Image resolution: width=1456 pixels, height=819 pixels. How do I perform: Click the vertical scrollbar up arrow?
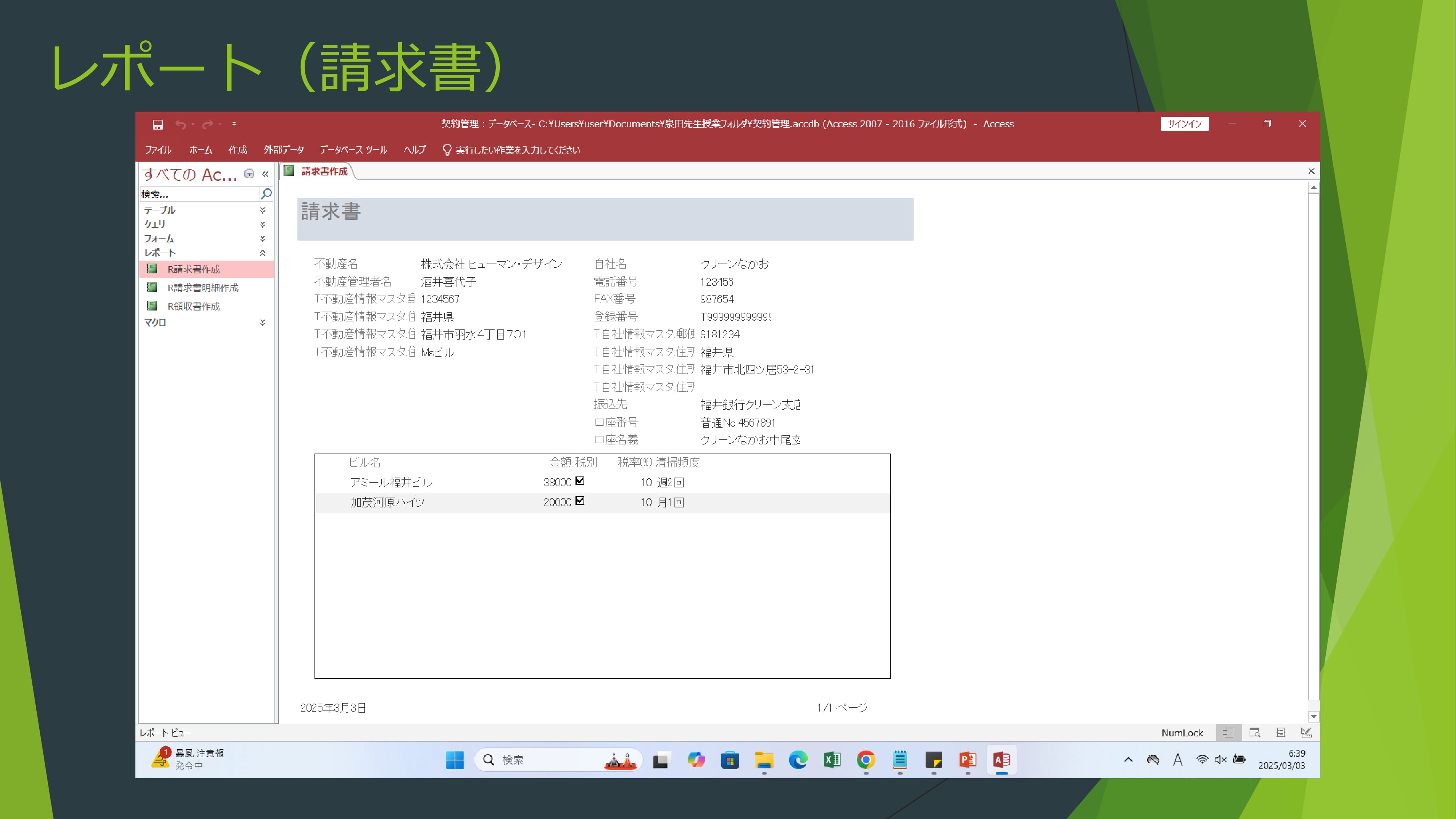click(1314, 187)
